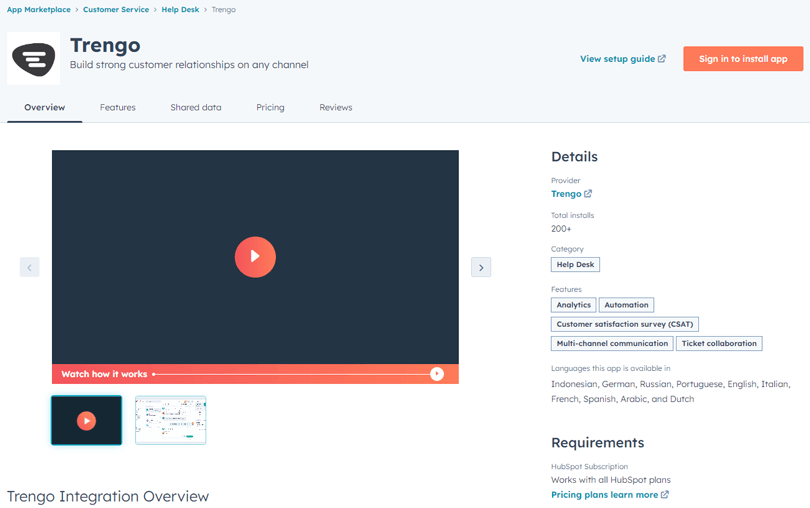Open the Reviews tab

(336, 107)
